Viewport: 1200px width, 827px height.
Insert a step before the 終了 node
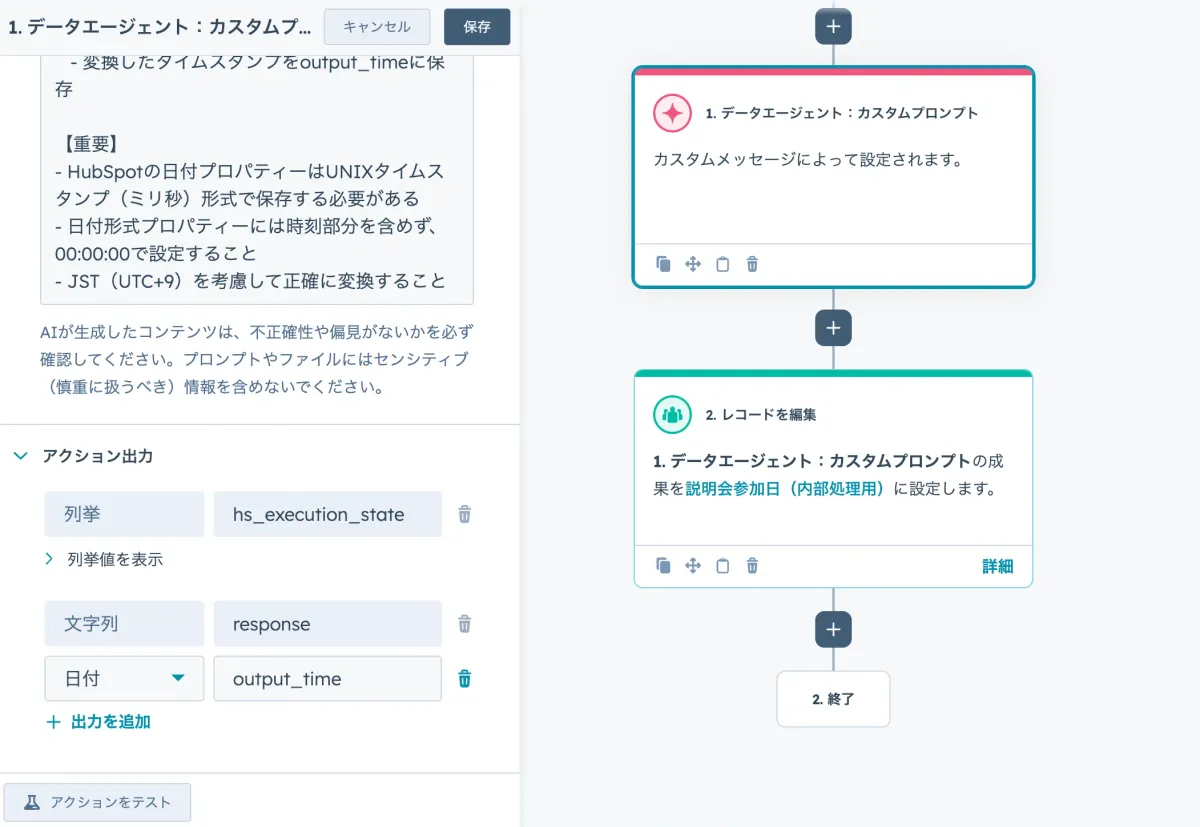[x=833, y=629]
